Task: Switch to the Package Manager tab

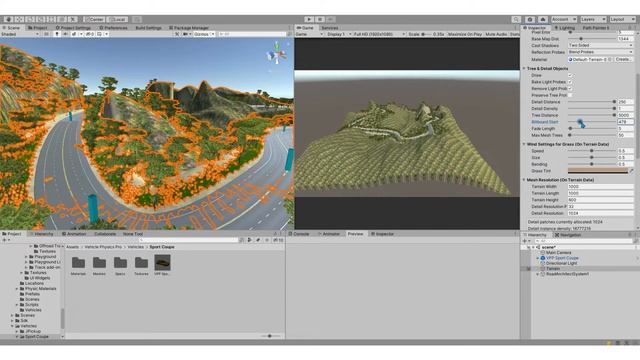Action: click(x=188, y=28)
